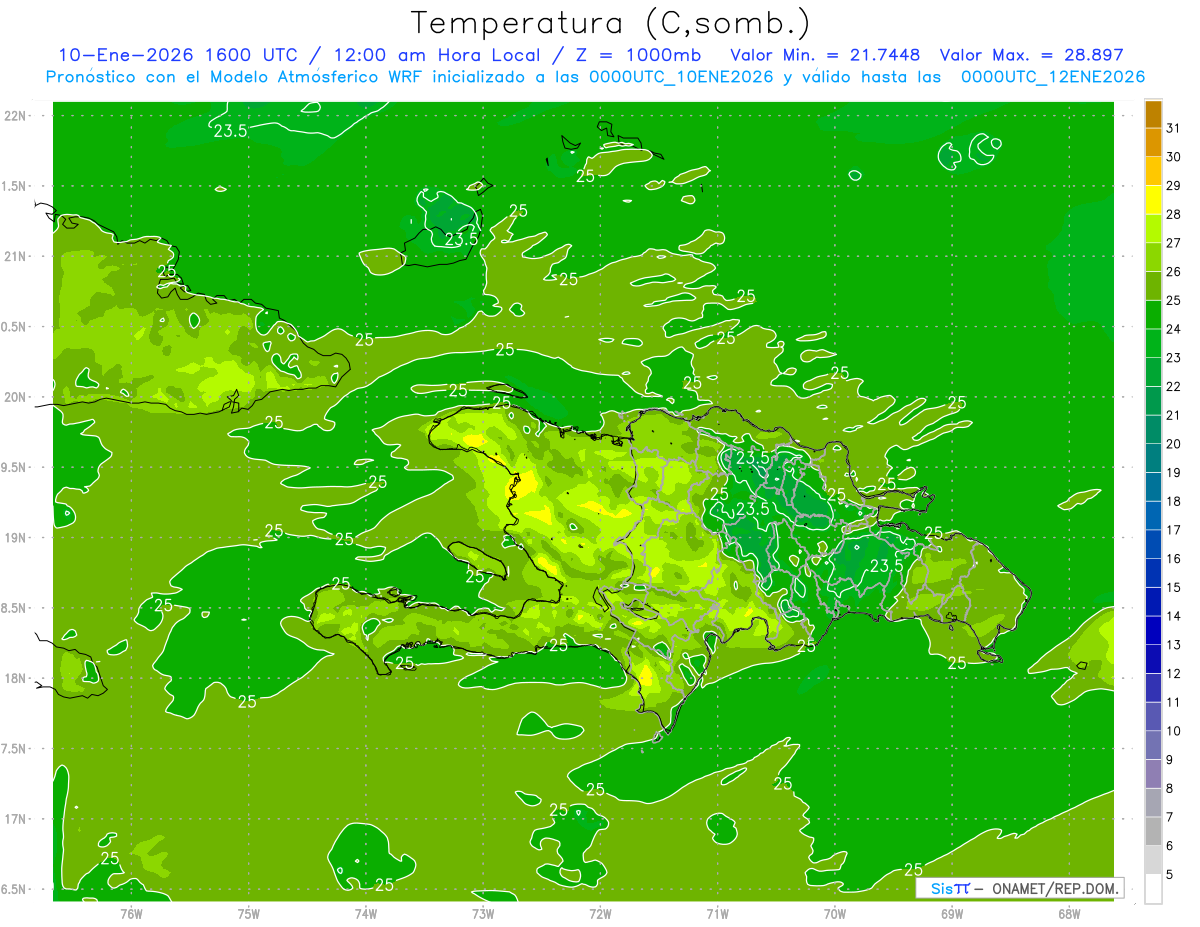Click the title "Temperatura (C,somb.)"
The height and width of the screenshot is (927, 1200).
[611, 22]
